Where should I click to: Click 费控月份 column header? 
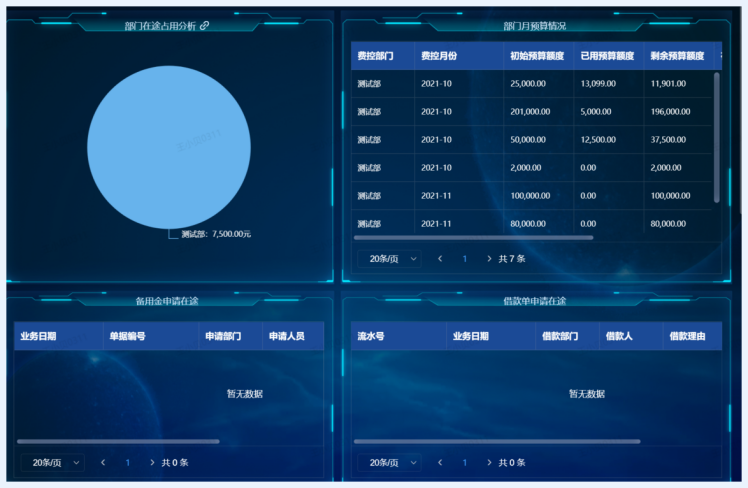(439, 56)
